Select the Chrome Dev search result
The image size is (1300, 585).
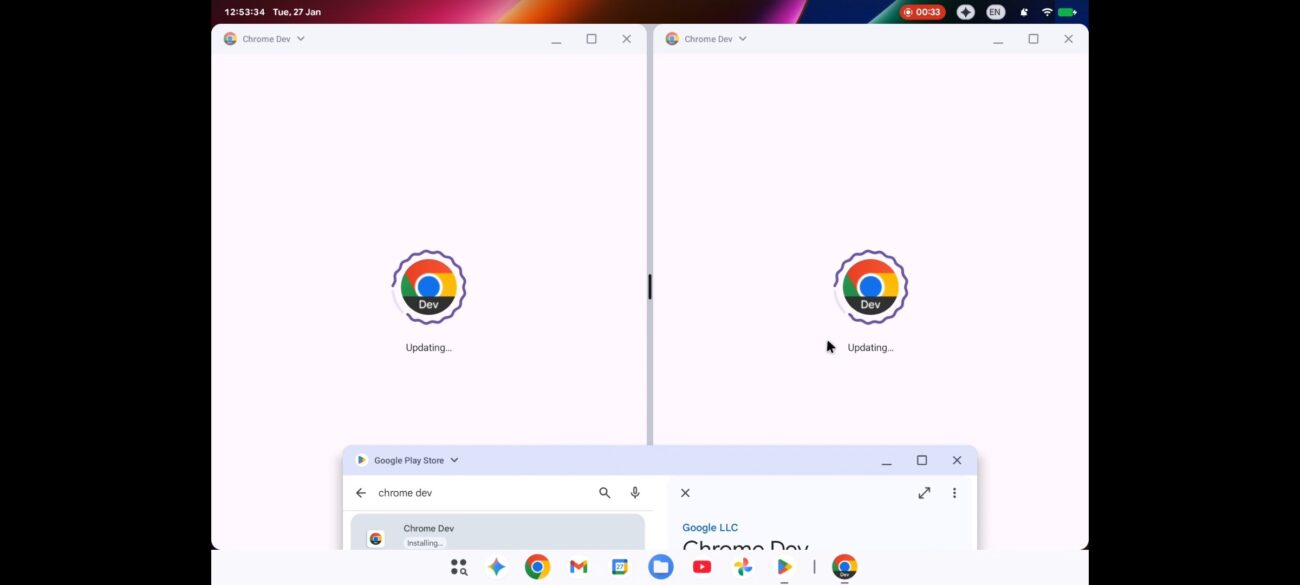click(498, 532)
